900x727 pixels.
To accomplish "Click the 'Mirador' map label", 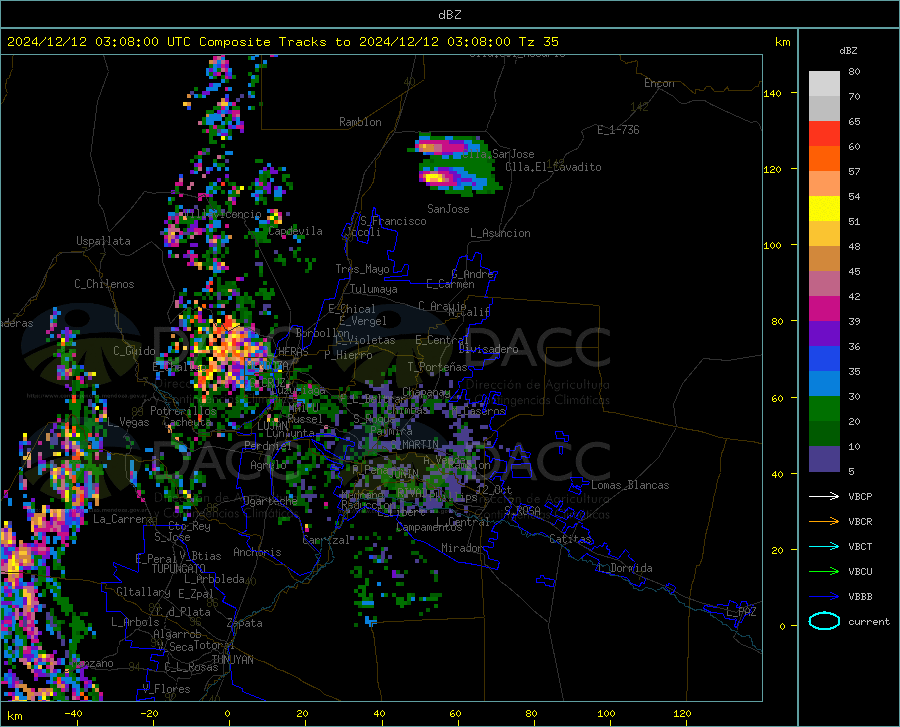I will coord(462,548).
